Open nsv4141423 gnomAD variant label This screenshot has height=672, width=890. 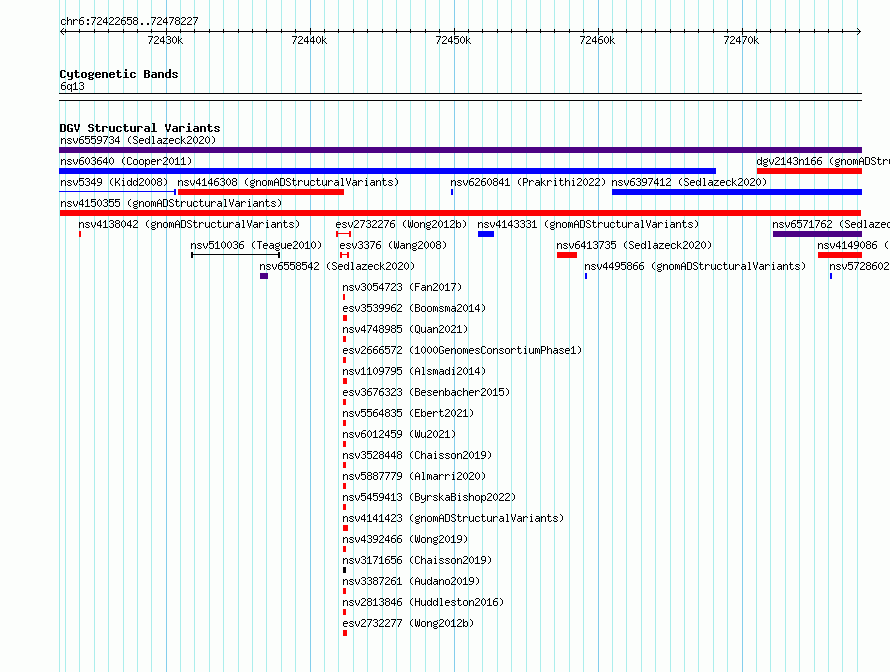click(x=454, y=518)
